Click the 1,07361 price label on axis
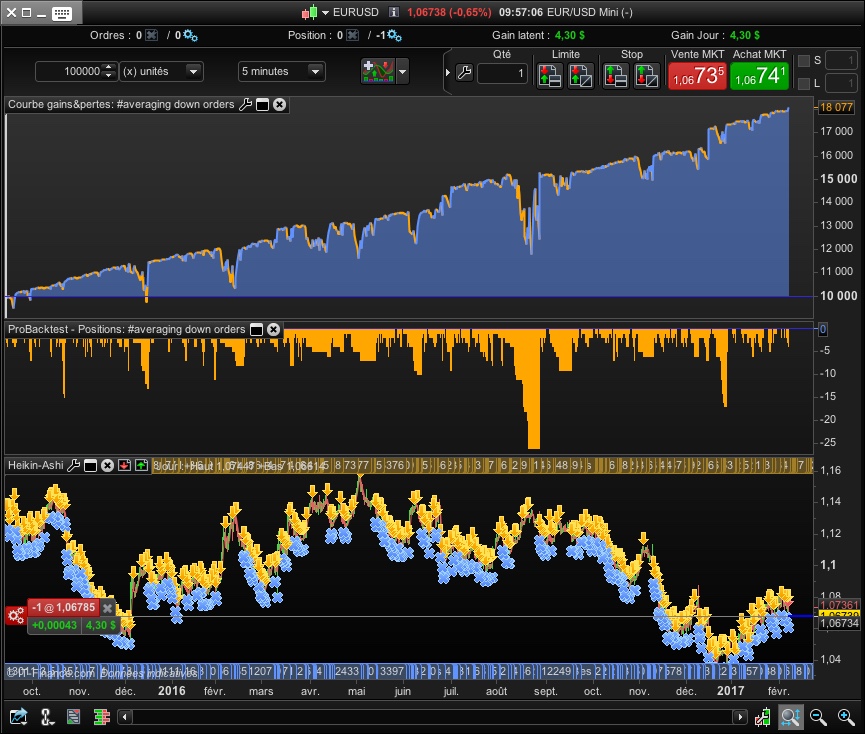This screenshot has width=865, height=734. click(839, 605)
